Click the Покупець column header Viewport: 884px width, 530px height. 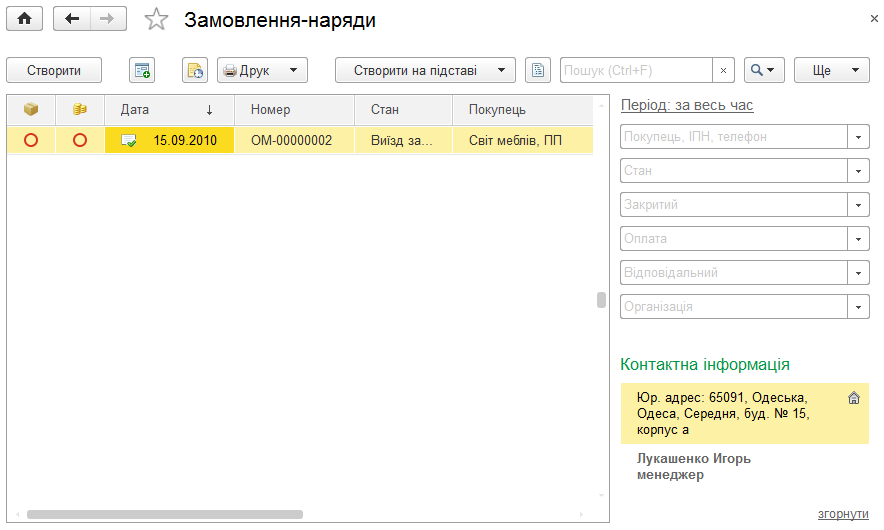[x=523, y=109]
